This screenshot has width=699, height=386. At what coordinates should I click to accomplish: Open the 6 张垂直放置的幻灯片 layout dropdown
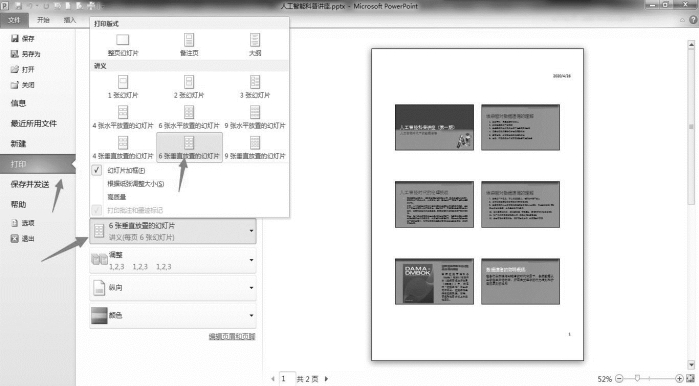[x=173, y=231]
